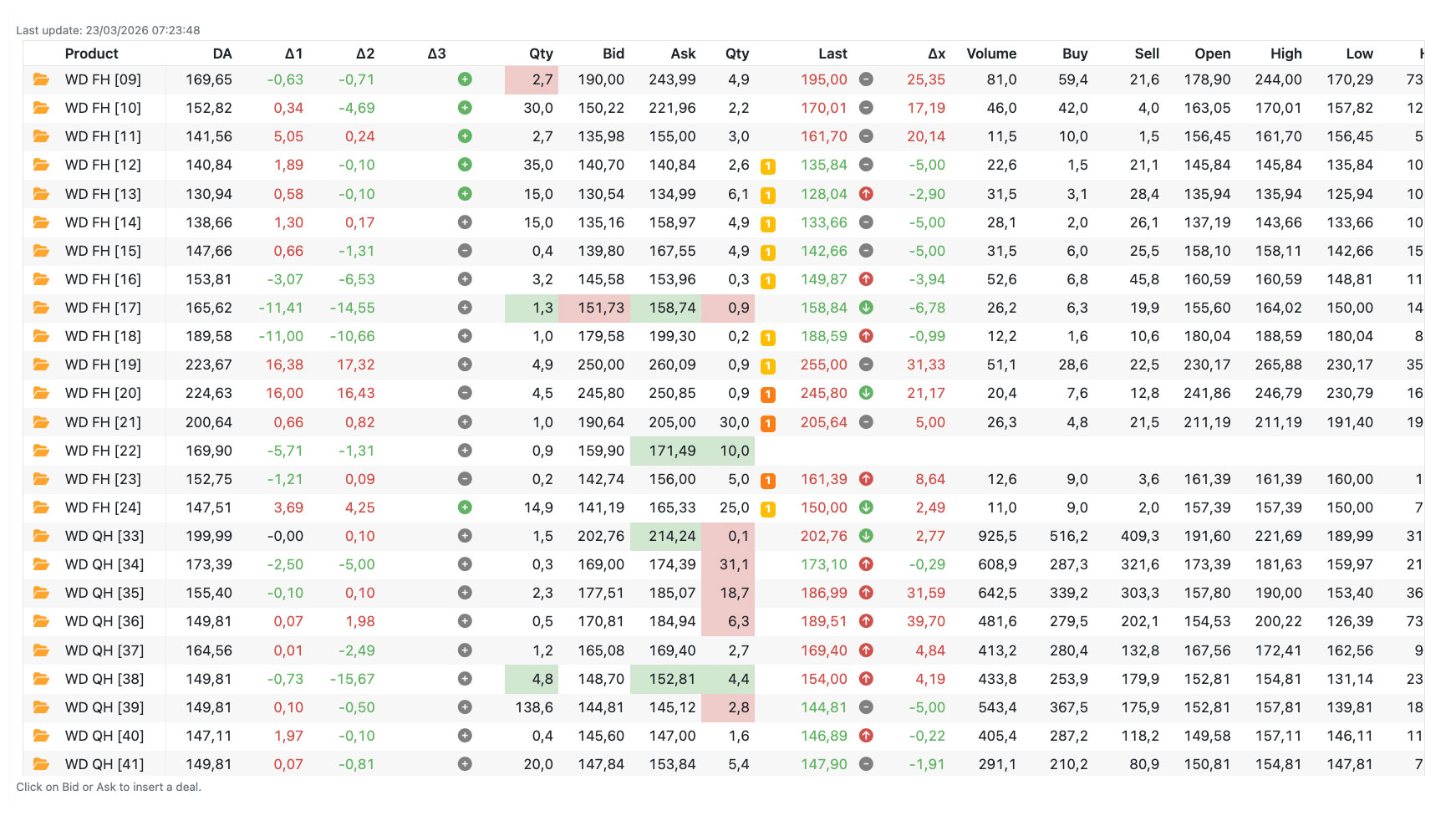Click the yellow badge in WD FH [12] row
The height and width of the screenshot is (821, 1456).
coord(767,166)
